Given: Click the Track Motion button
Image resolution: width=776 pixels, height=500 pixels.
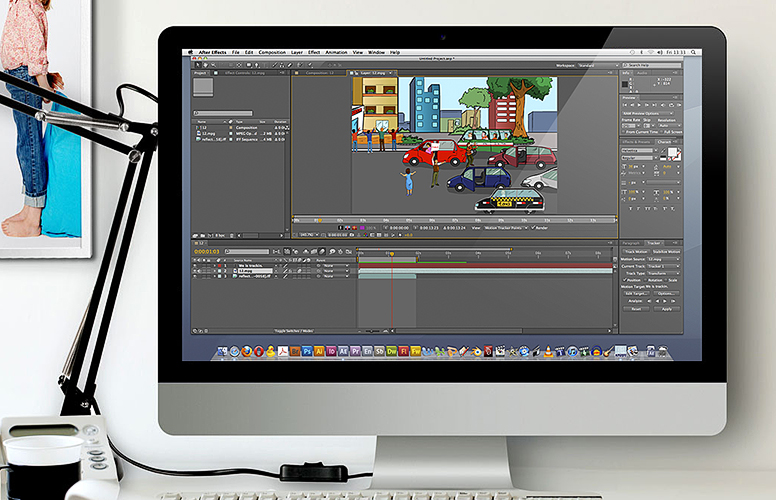Looking at the screenshot, I should (x=635, y=250).
